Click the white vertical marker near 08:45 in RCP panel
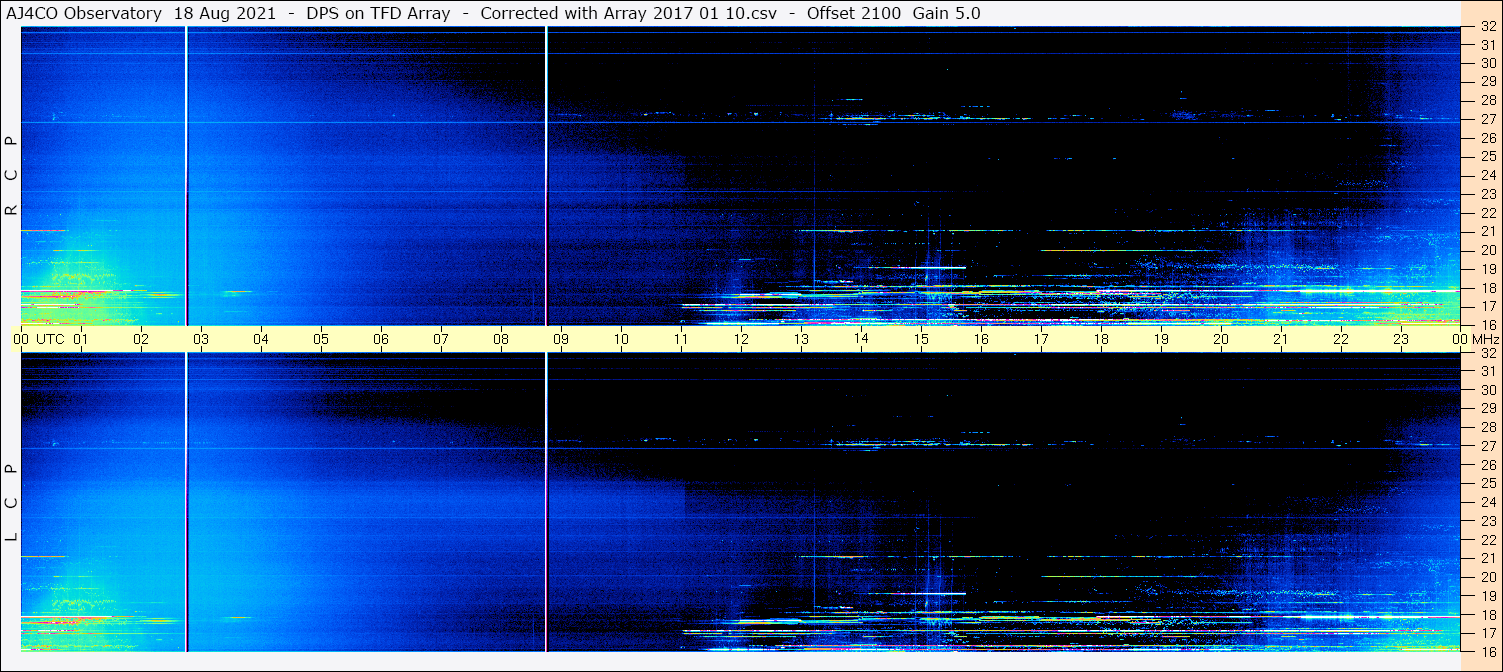The height and width of the screenshot is (672, 1503). [546, 176]
